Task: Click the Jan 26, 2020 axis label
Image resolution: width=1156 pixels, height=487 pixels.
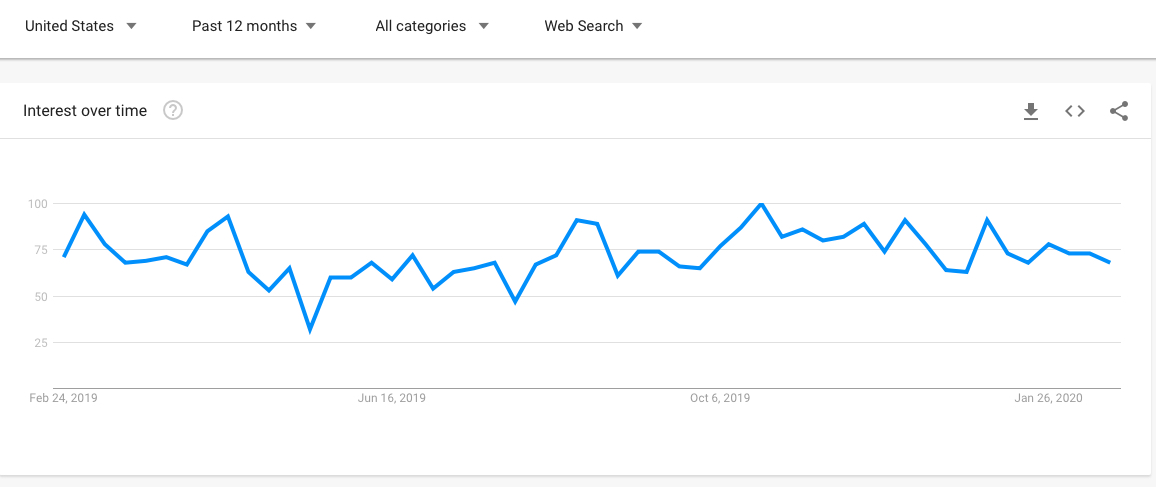Action: (x=1048, y=398)
